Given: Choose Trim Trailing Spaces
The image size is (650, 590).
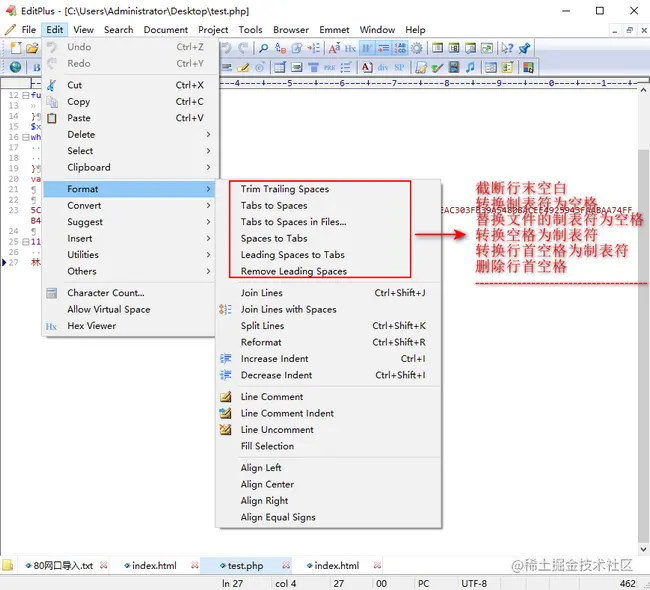Looking at the screenshot, I should point(284,189).
